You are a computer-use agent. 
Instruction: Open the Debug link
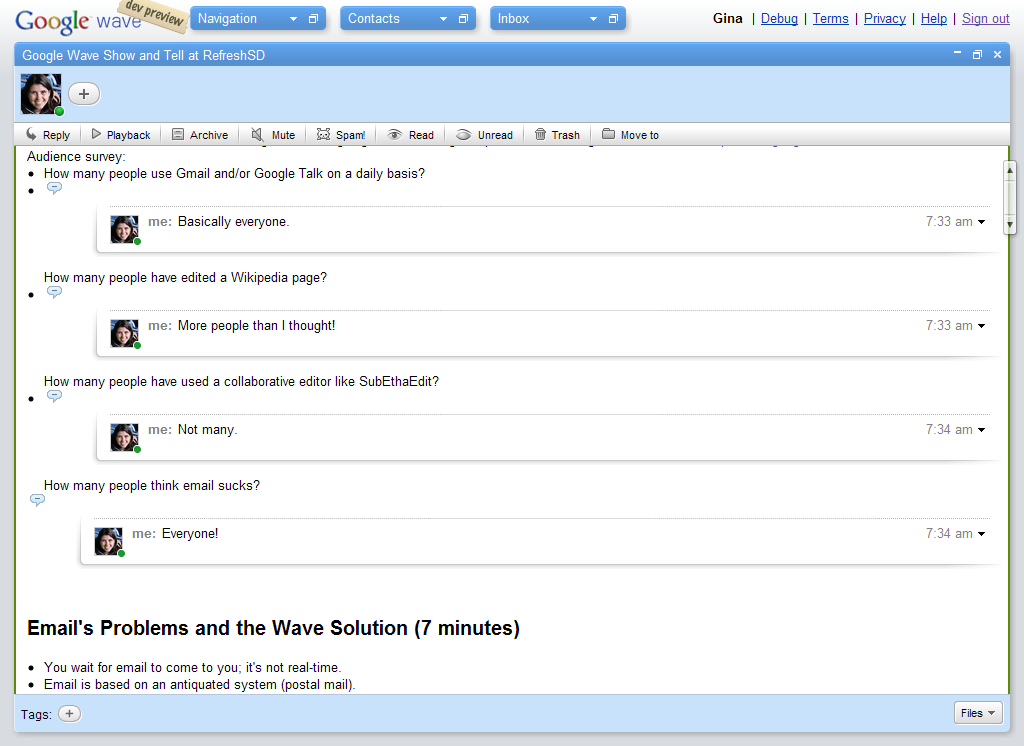pyautogui.click(x=779, y=18)
